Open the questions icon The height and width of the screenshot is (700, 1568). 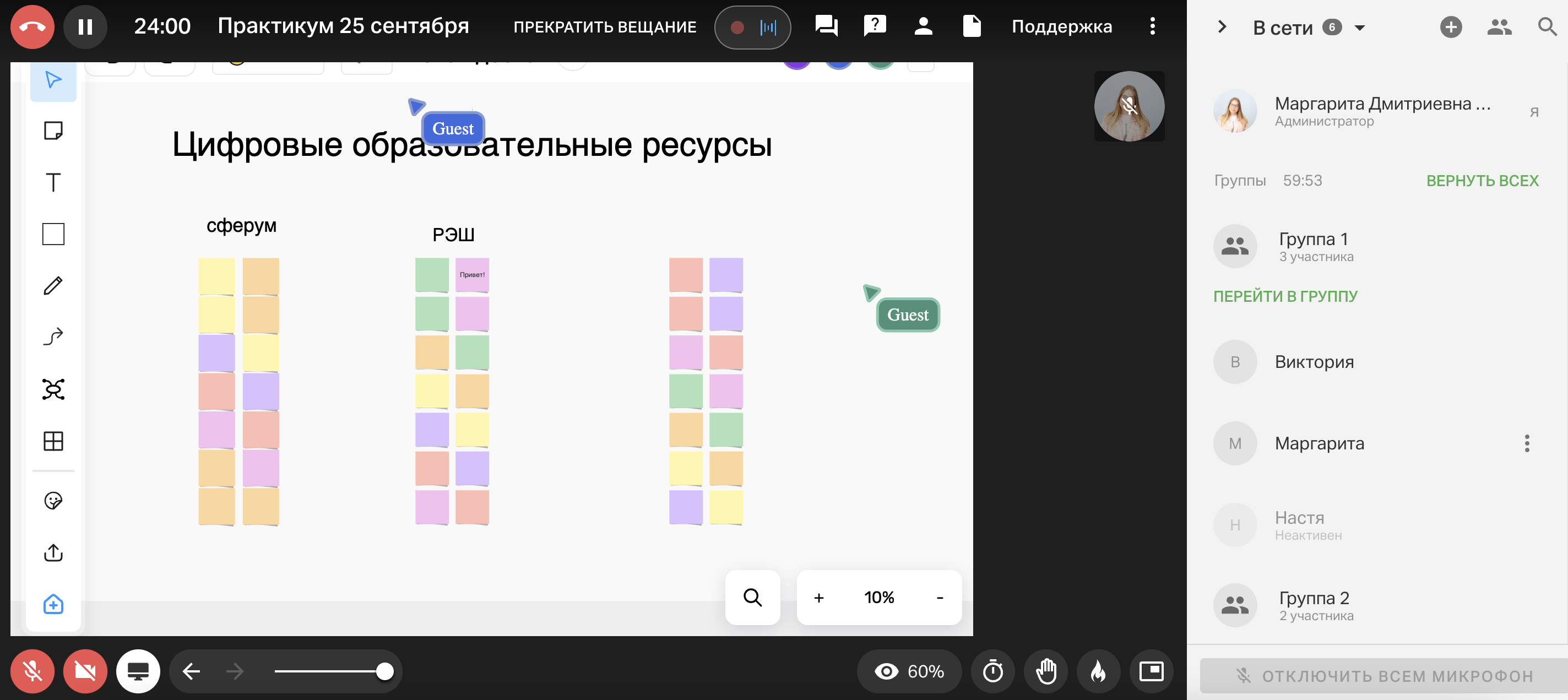point(875,26)
